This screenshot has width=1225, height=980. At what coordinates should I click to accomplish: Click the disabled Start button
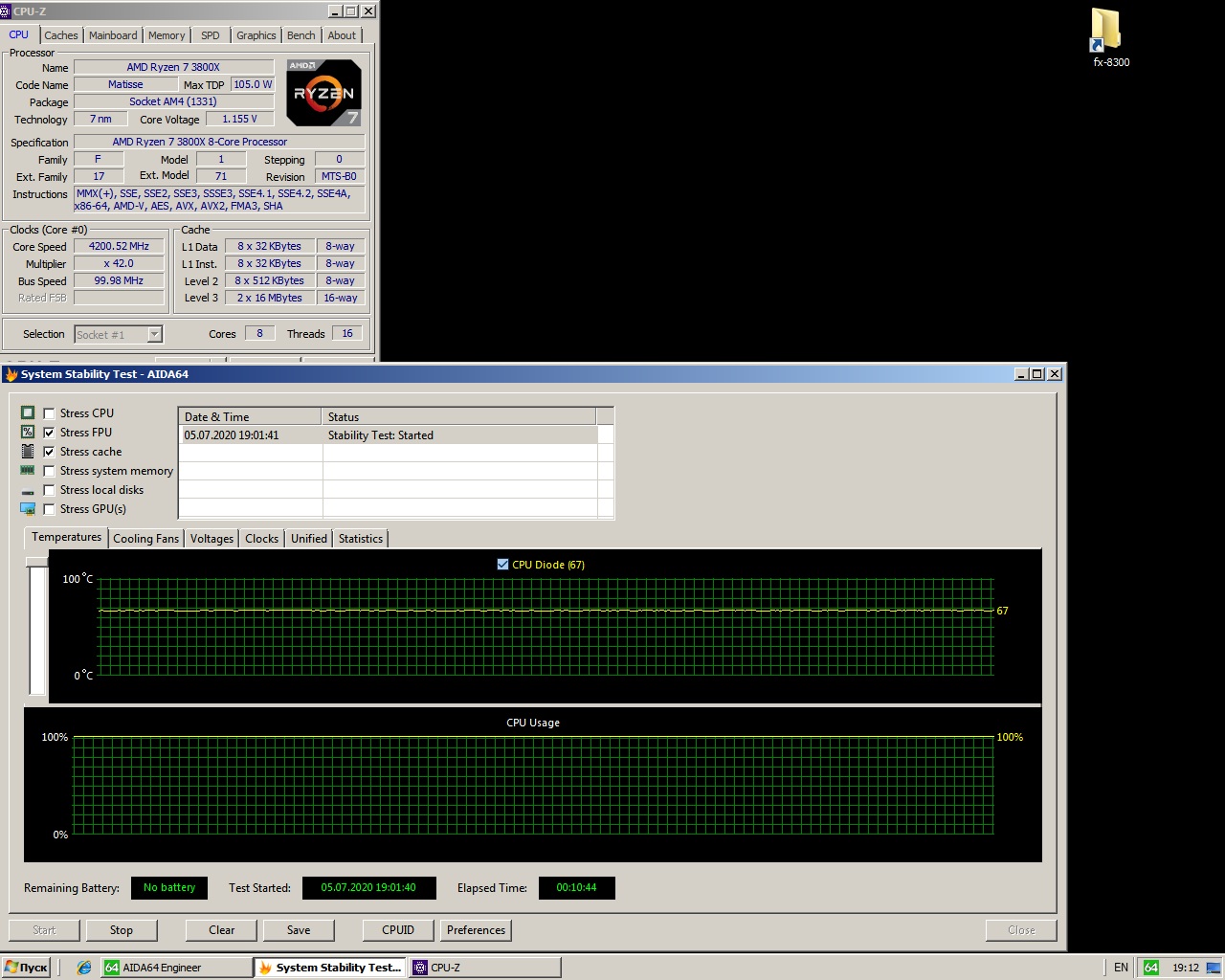(x=44, y=930)
